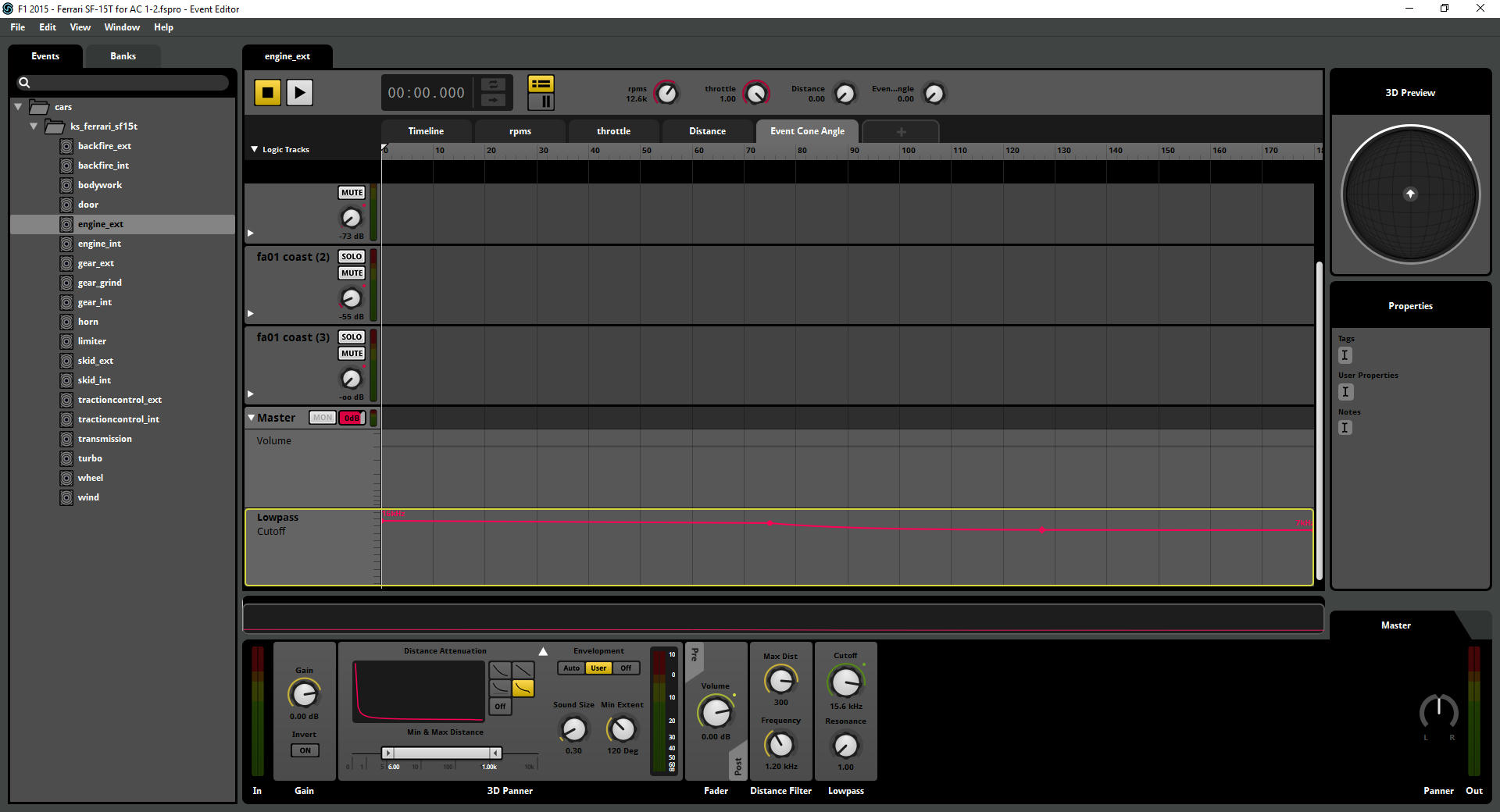The image size is (1500, 812).
Task: Add a new parameter tab with plus
Action: tap(901, 132)
